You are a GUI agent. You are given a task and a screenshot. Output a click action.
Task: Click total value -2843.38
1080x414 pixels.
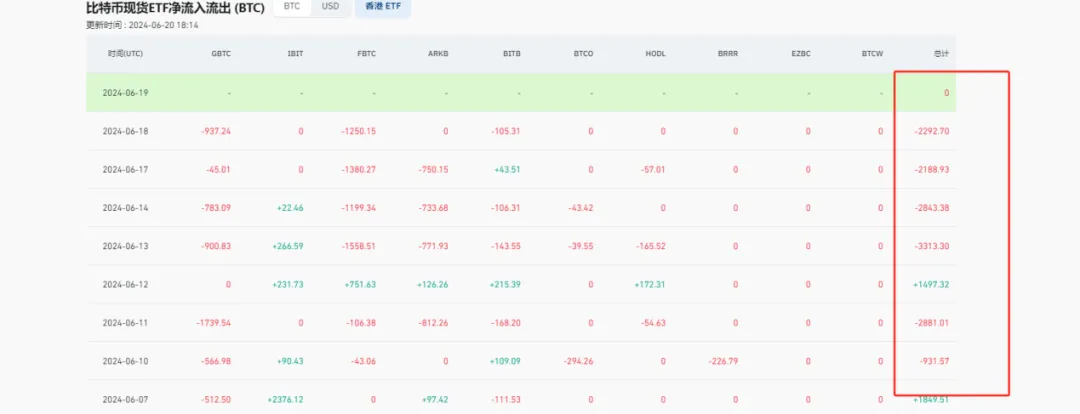click(933, 207)
